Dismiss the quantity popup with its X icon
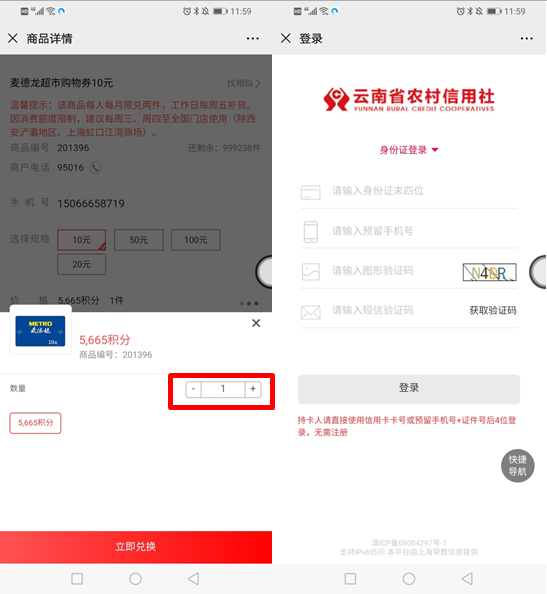The image size is (547, 594). 256,323
